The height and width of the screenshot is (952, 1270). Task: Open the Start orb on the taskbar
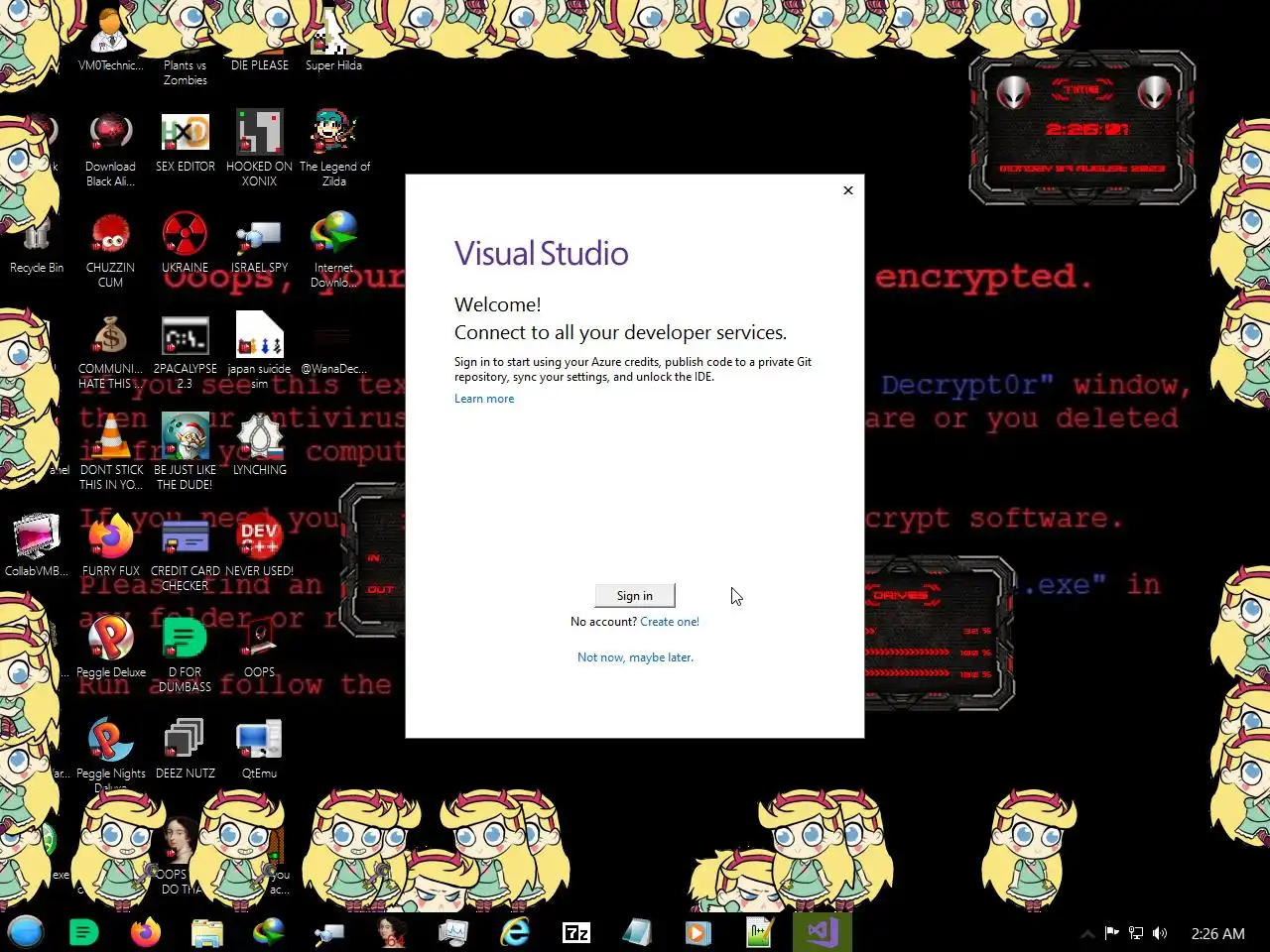26,932
